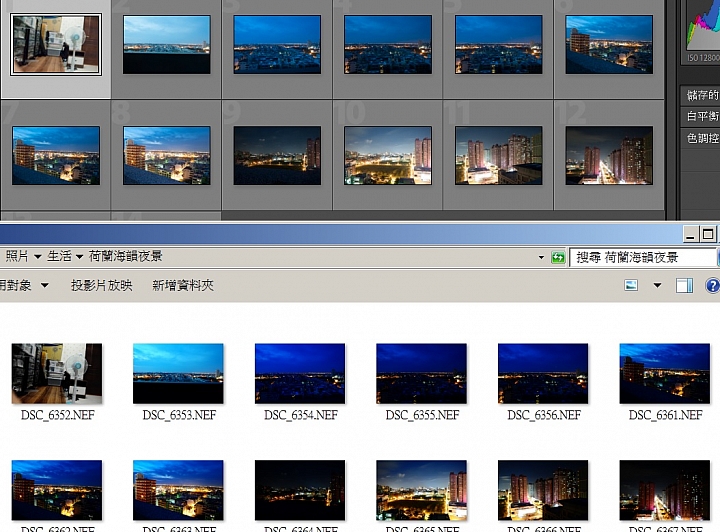This screenshot has width=720, height=532.
Task: Select Lightroom grid photo in cell 12
Action: click(x=609, y=156)
